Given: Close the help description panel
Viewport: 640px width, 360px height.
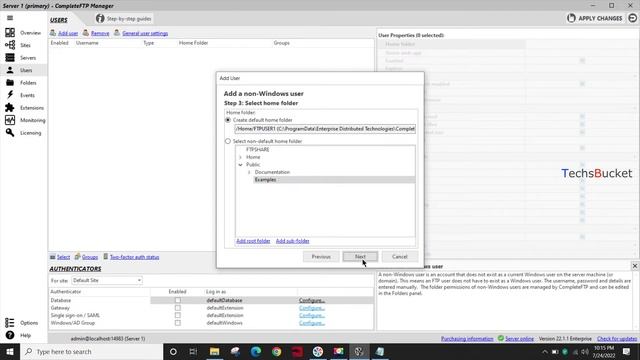Looking at the screenshot, I should pos(635,266).
